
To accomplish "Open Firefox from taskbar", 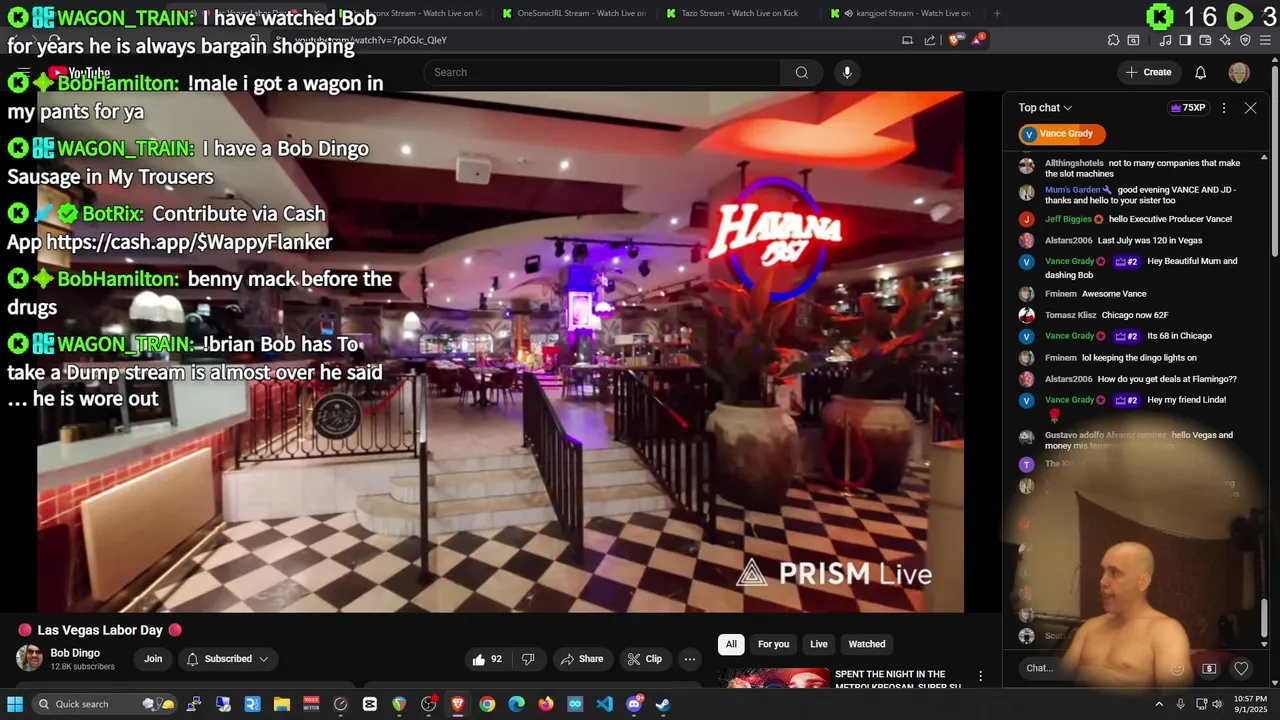I will click(545, 704).
